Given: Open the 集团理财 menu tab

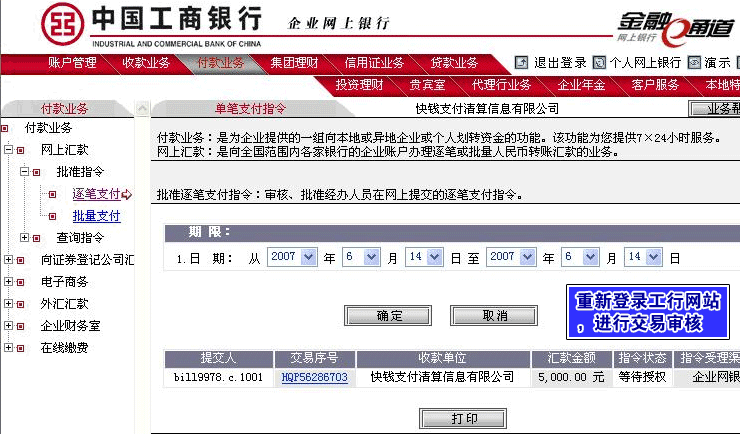Looking at the screenshot, I should (x=294, y=63).
